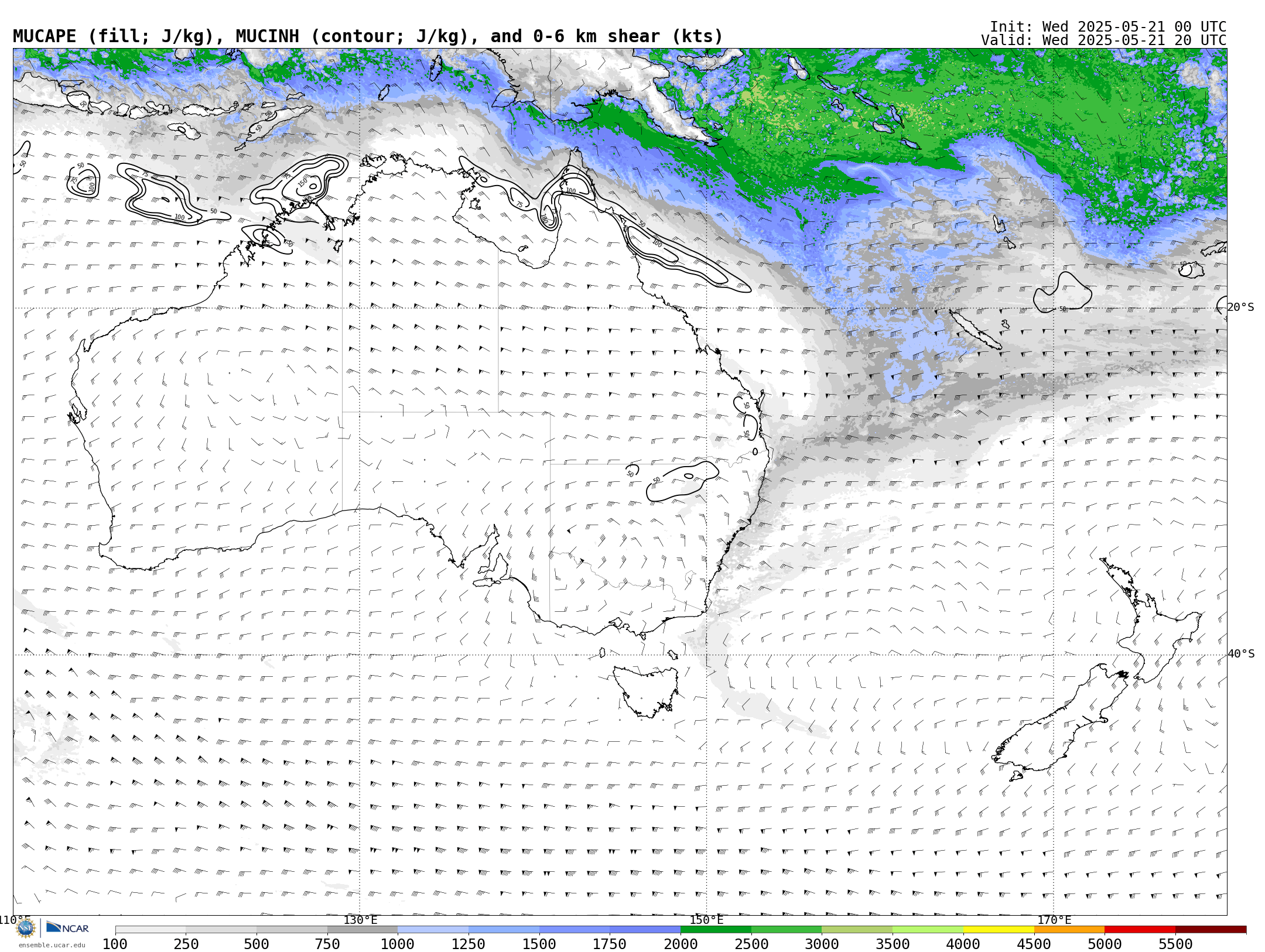Image resolution: width=1265 pixels, height=952 pixels.
Task: Pick the lightest gray 100–250 colorbar swatch
Action: (151, 930)
